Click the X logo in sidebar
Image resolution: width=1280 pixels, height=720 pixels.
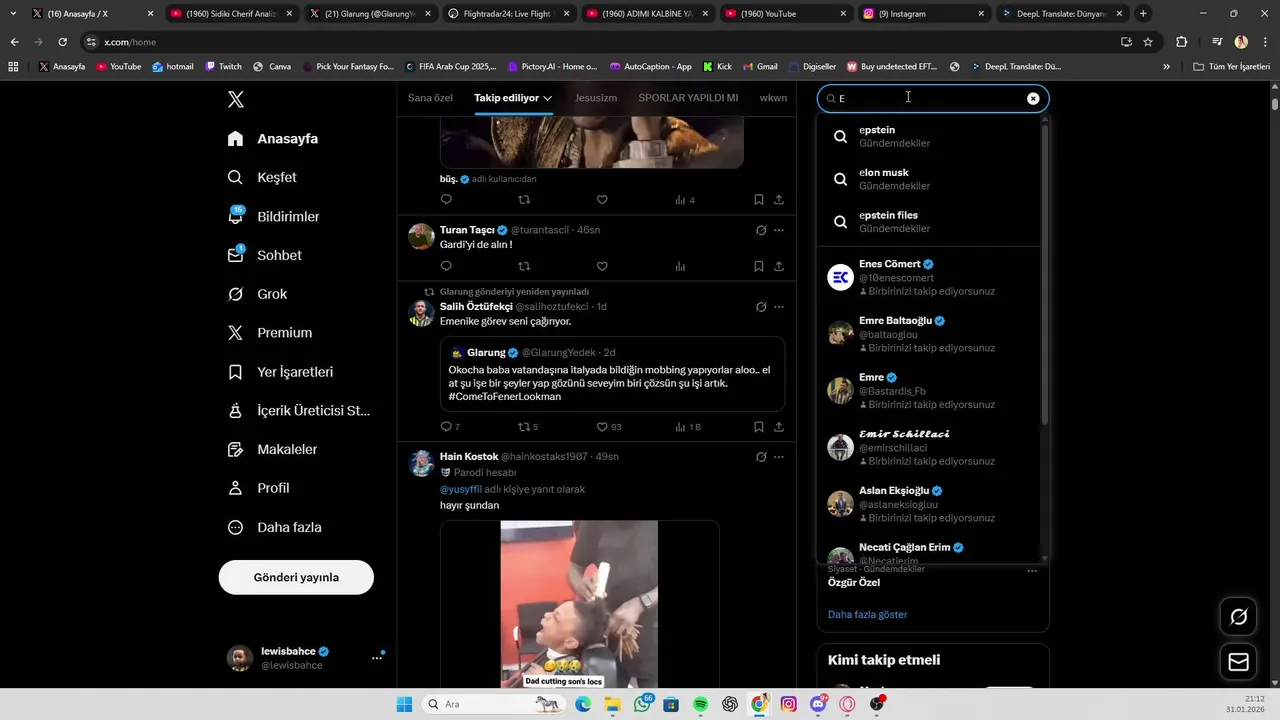235,99
